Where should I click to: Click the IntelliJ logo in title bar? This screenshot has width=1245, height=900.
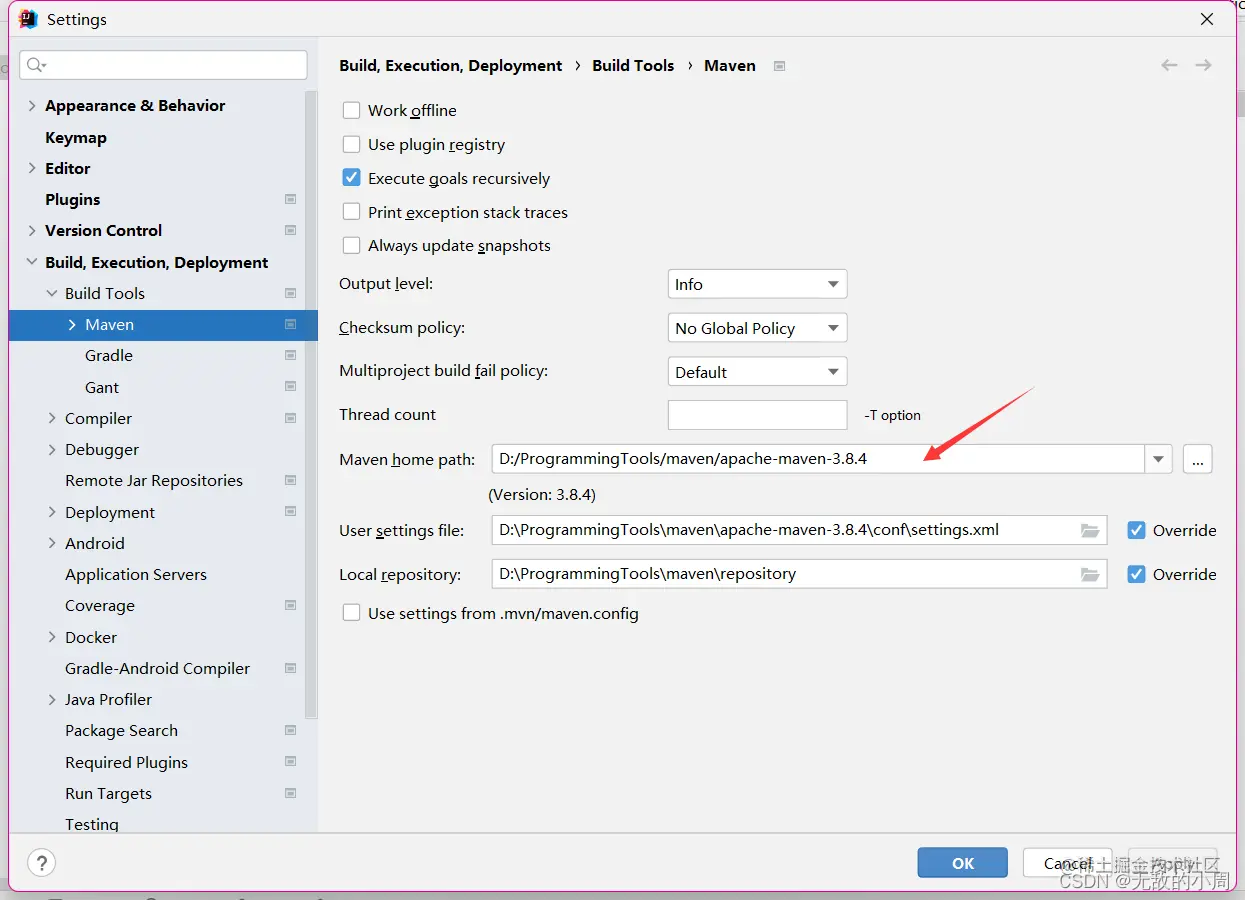tap(29, 19)
